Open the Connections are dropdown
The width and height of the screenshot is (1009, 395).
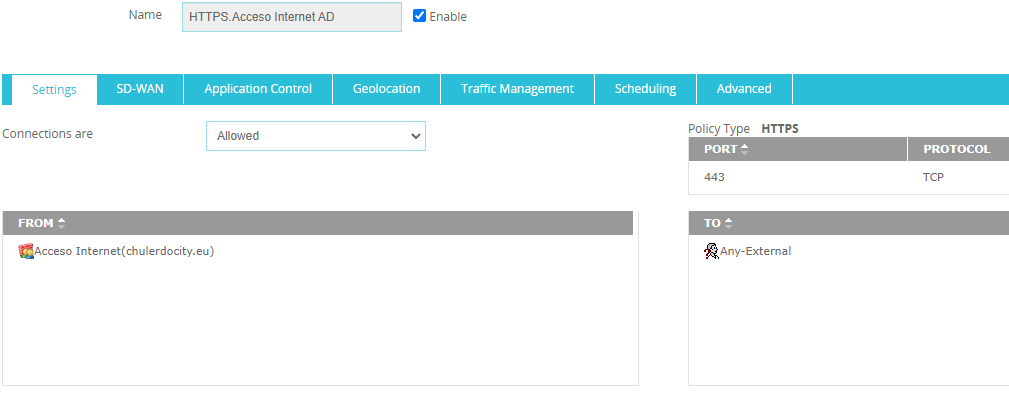pos(316,136)
